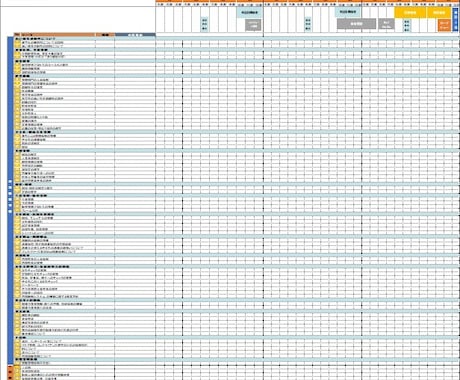
Task: Click the first light blue header box
Action: pyautogui.click(x=250, y=12)
